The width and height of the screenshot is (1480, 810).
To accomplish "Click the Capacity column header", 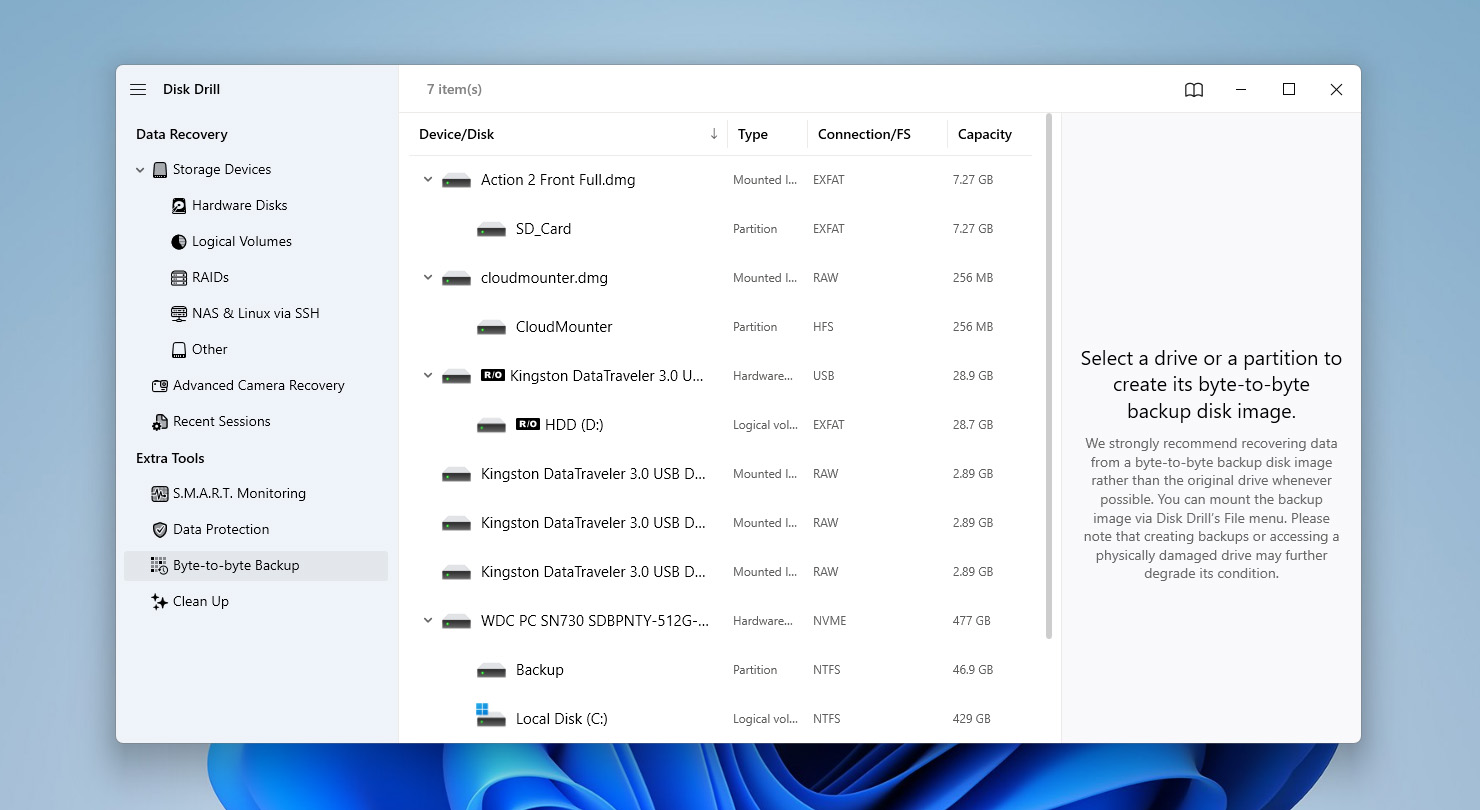I will point(984,134).
